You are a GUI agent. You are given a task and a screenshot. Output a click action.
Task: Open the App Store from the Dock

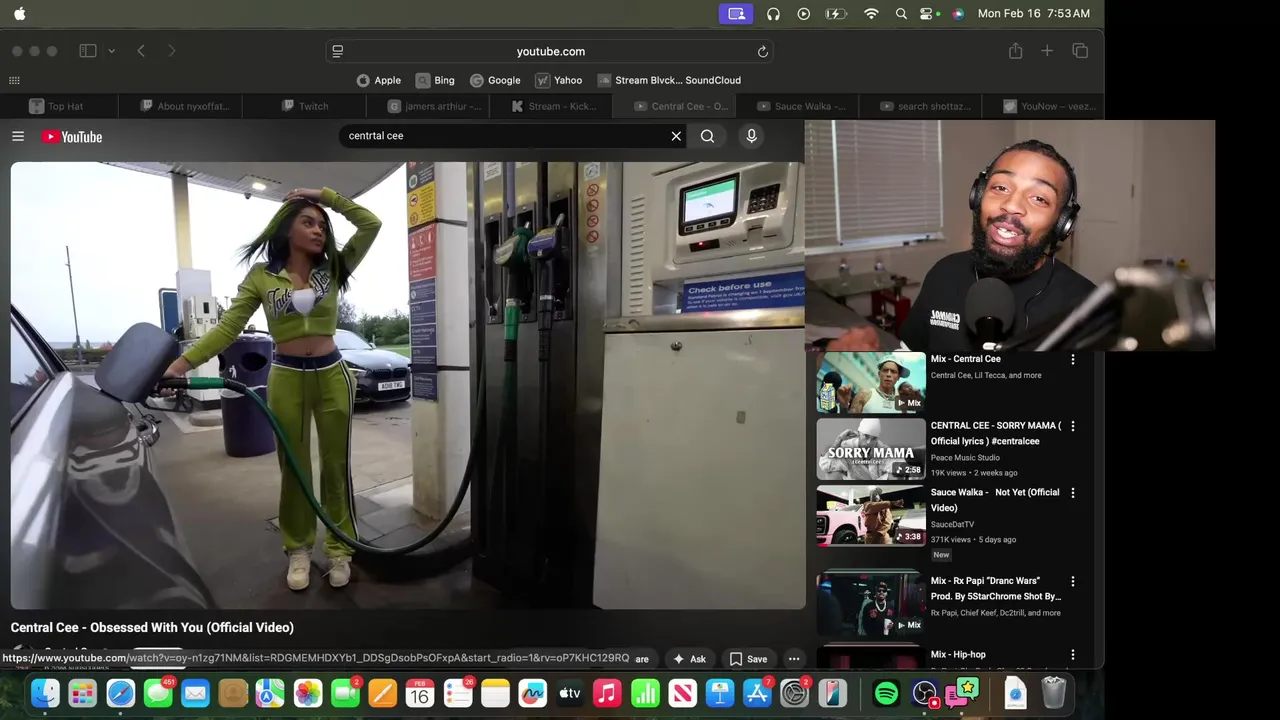click(x=757, y=693)
